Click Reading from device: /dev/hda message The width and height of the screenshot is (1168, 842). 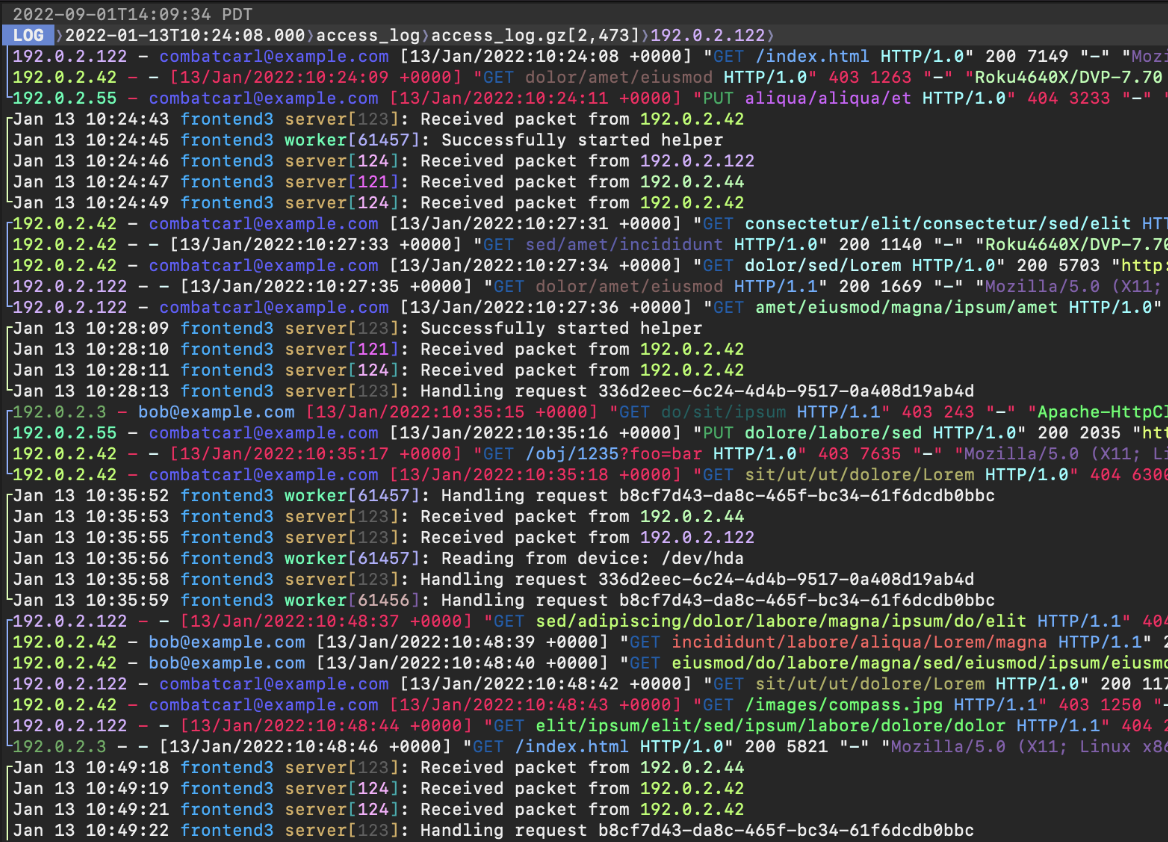[592, 558]
